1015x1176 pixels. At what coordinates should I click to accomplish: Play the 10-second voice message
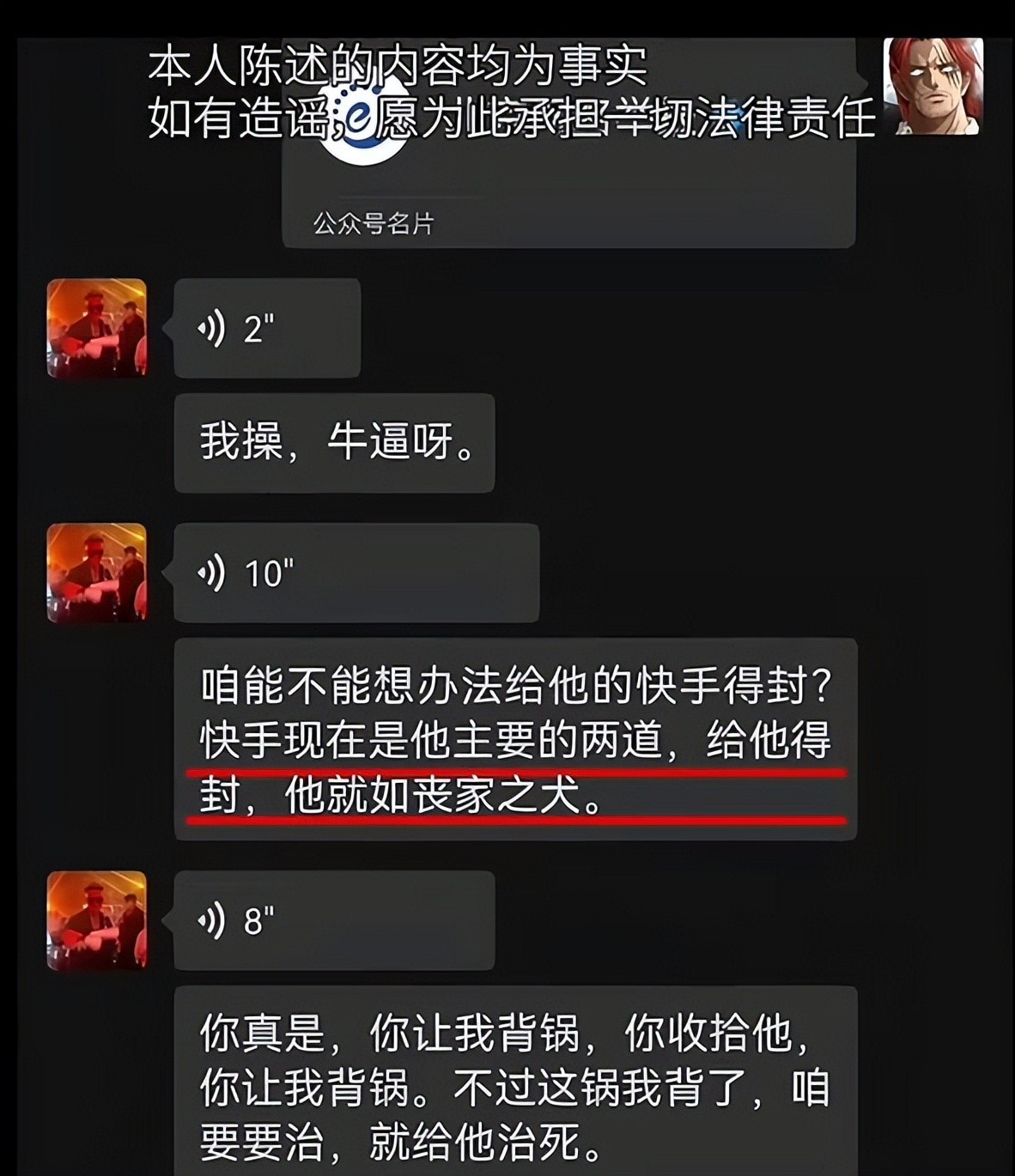[356, 573]
